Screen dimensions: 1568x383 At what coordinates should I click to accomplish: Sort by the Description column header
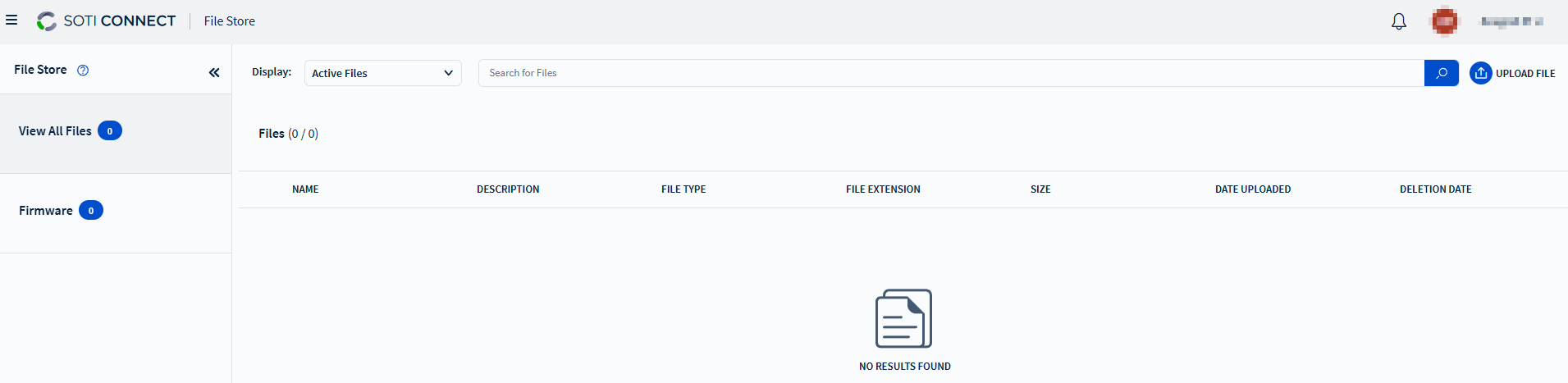(508, 189)
